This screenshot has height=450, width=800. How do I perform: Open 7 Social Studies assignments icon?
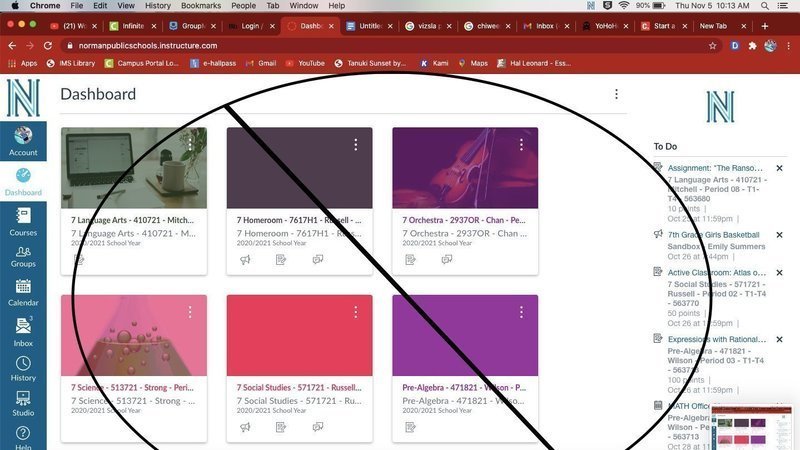[x=281, y=427]
